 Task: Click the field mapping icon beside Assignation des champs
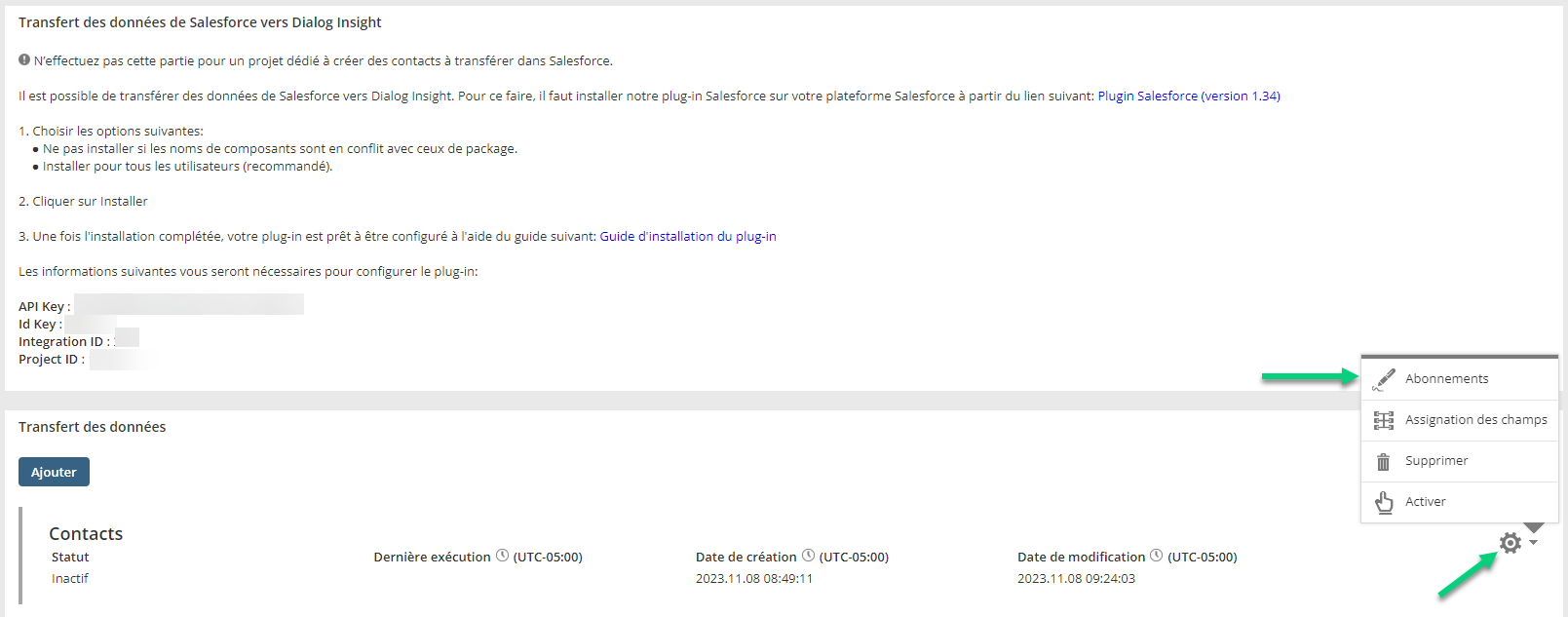(1384, 420)
